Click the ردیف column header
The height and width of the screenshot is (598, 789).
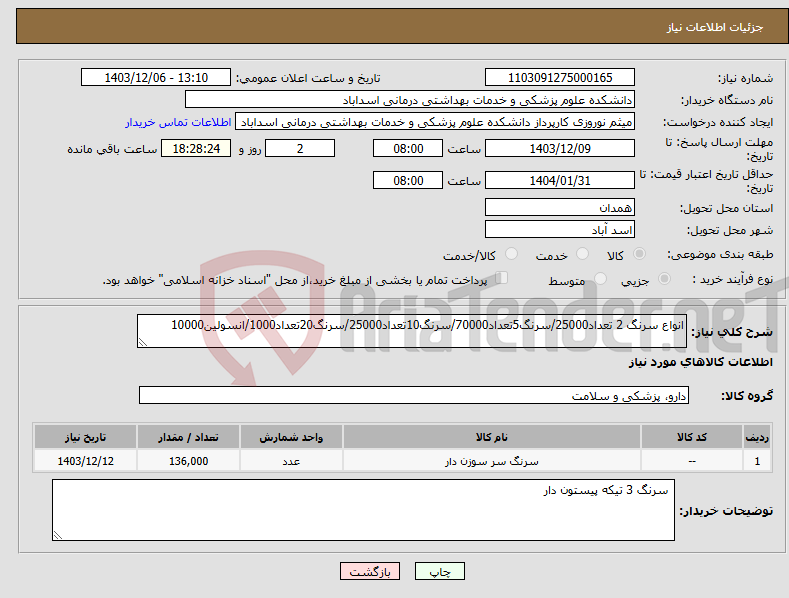tap(757, 437)
